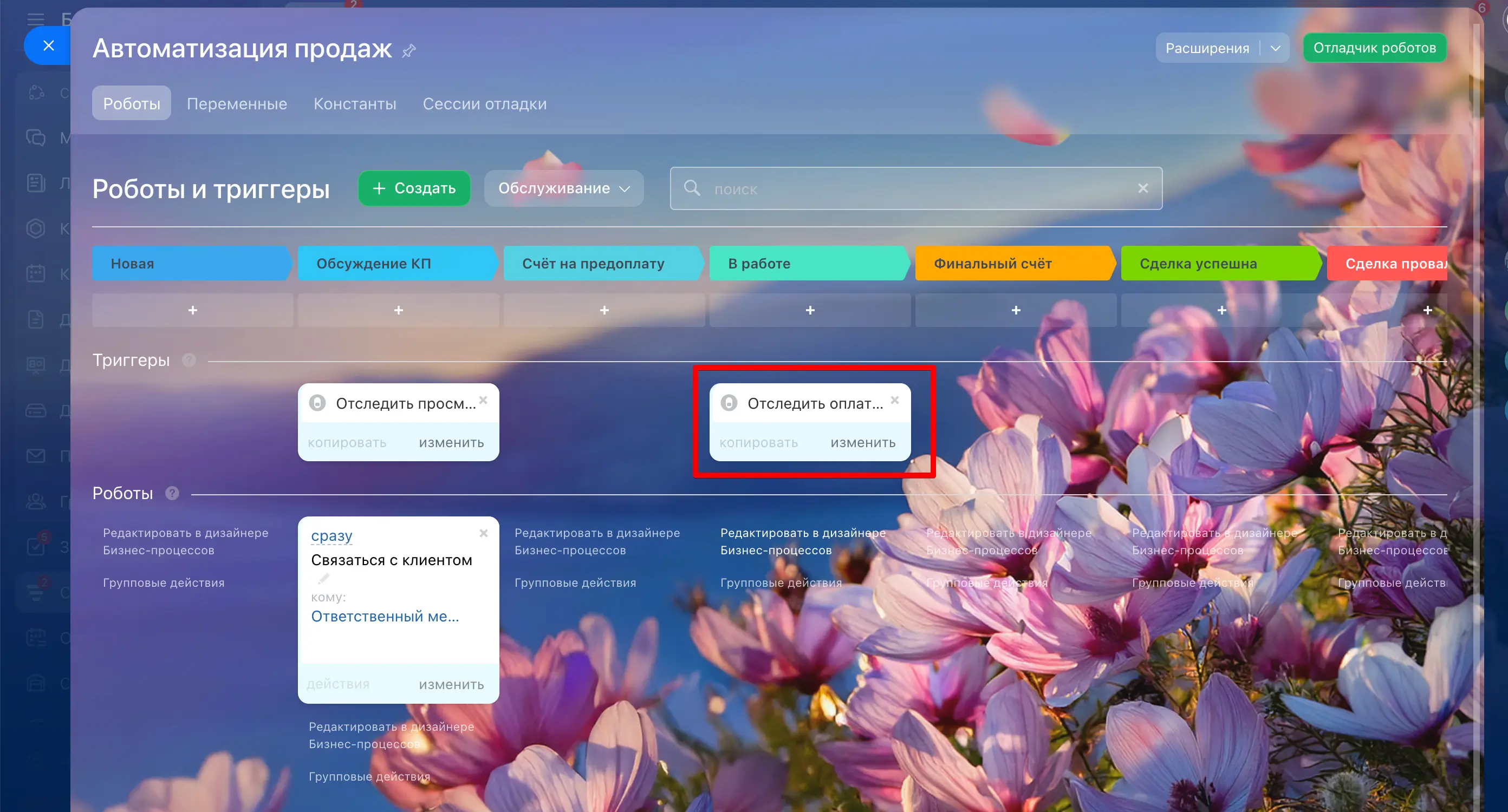Viewport: 1508px width, 812px height.
Task: Click the help icon next to Роботы heading
Action: click(172, 493)
